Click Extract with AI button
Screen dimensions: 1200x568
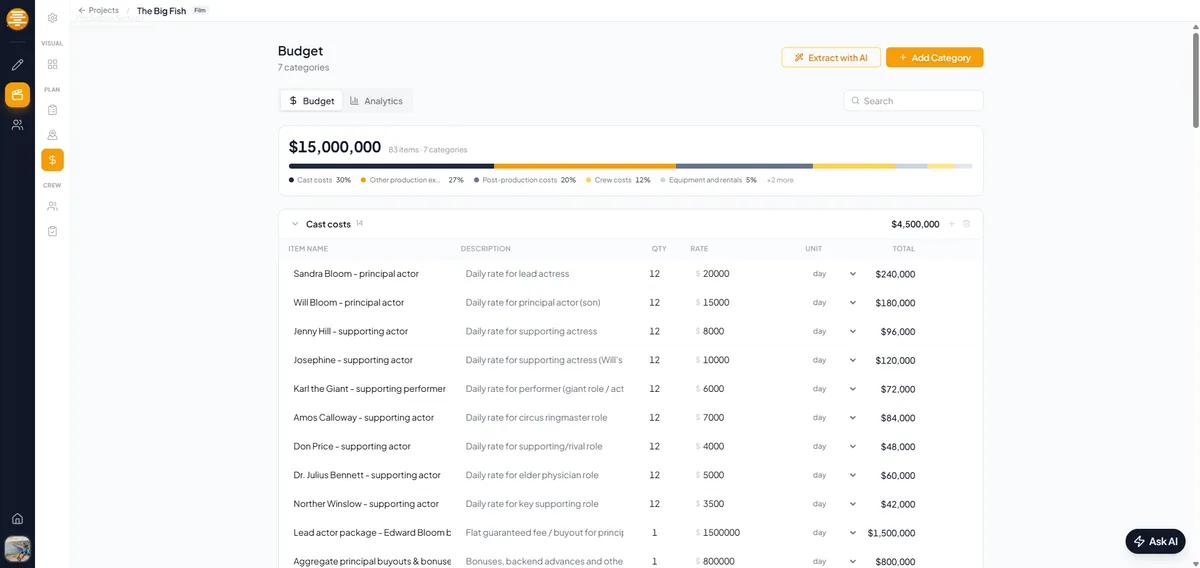click(831, 58)
